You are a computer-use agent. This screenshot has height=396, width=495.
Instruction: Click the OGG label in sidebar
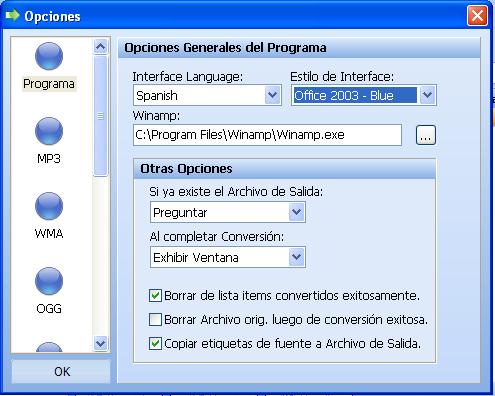click(x=49, y=308)
